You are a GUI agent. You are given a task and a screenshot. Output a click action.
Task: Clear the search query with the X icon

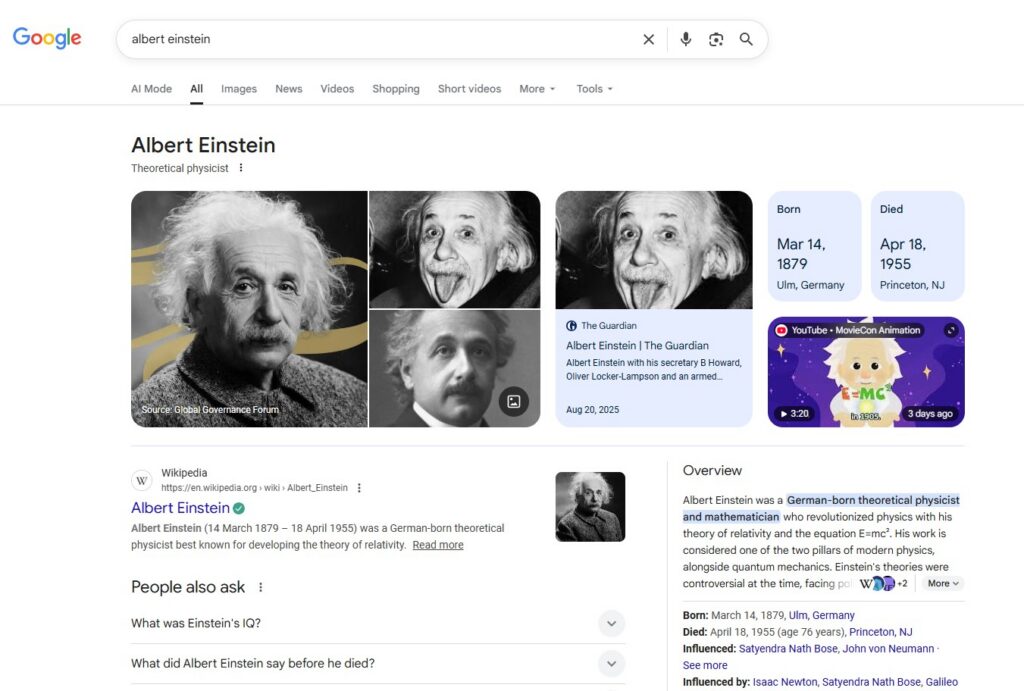coord(648,39)
